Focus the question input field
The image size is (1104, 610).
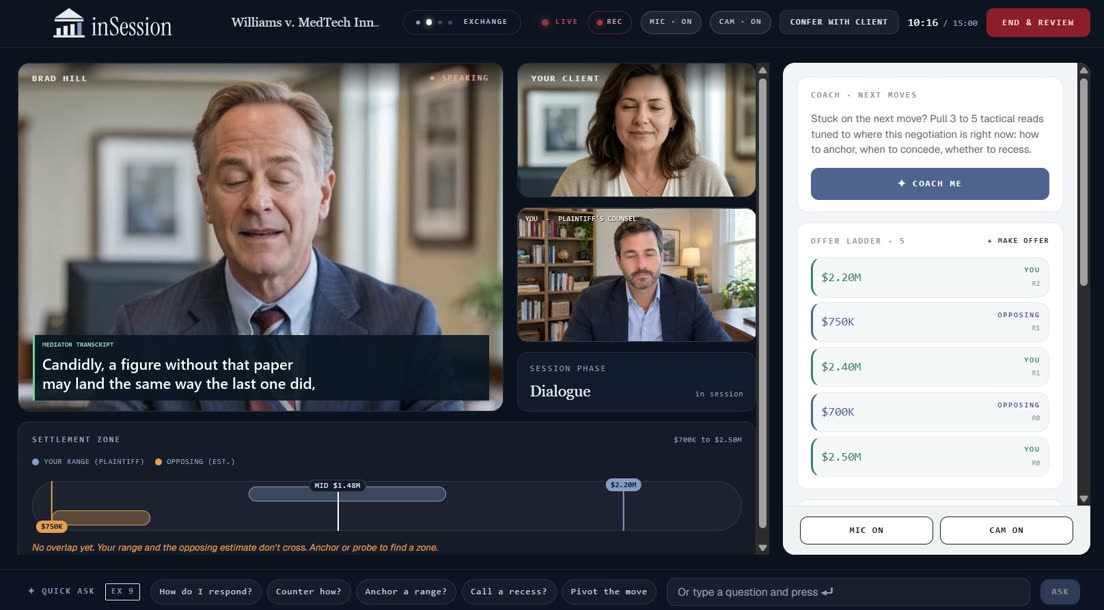848,592
